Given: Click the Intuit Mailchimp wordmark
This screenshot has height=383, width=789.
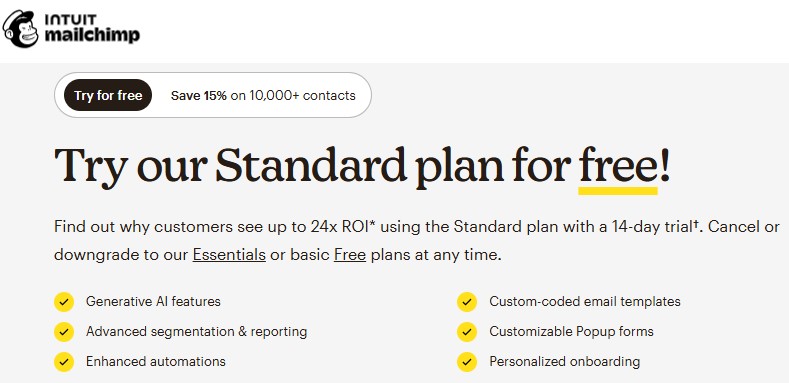Looking at the screenshot, I should (x=92, y=29).
